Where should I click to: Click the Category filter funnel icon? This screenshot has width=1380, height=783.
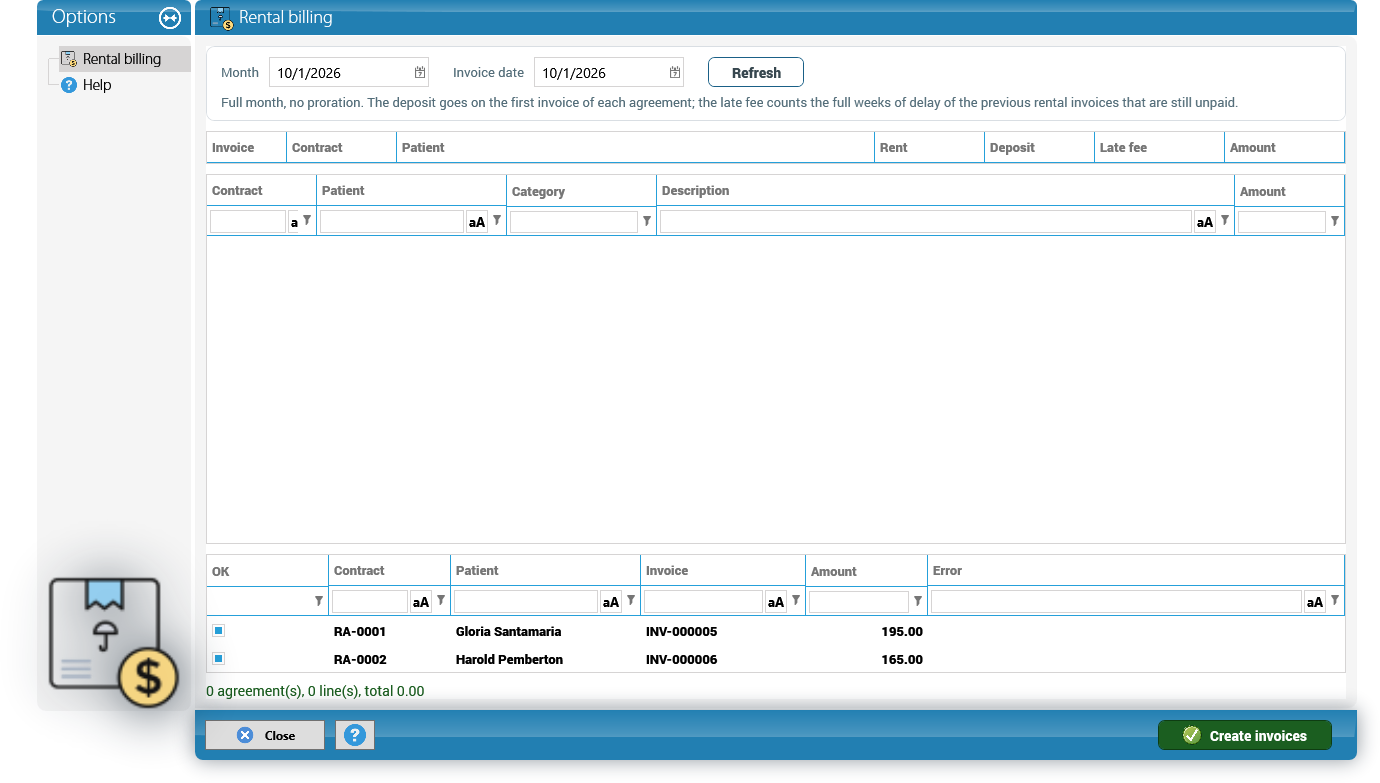pyautogui.click(x=647, y=221)
